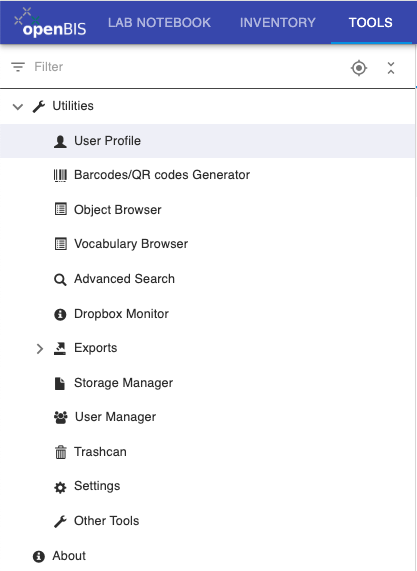Switch to the Lab Notebook tab
This screenshot has height=571, width=417.
point(159,23)
